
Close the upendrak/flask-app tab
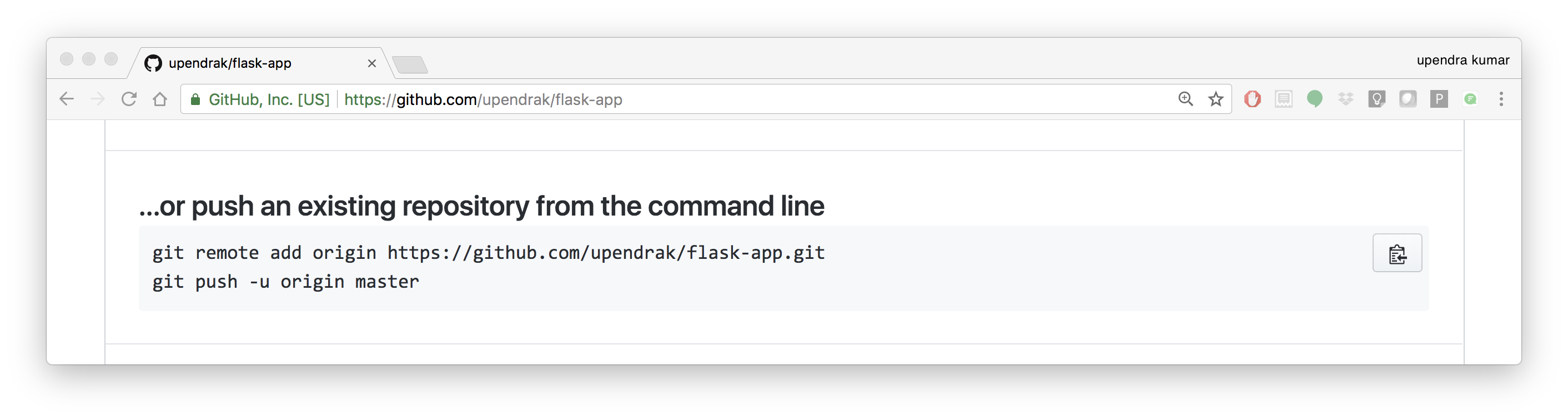[372, 63]
